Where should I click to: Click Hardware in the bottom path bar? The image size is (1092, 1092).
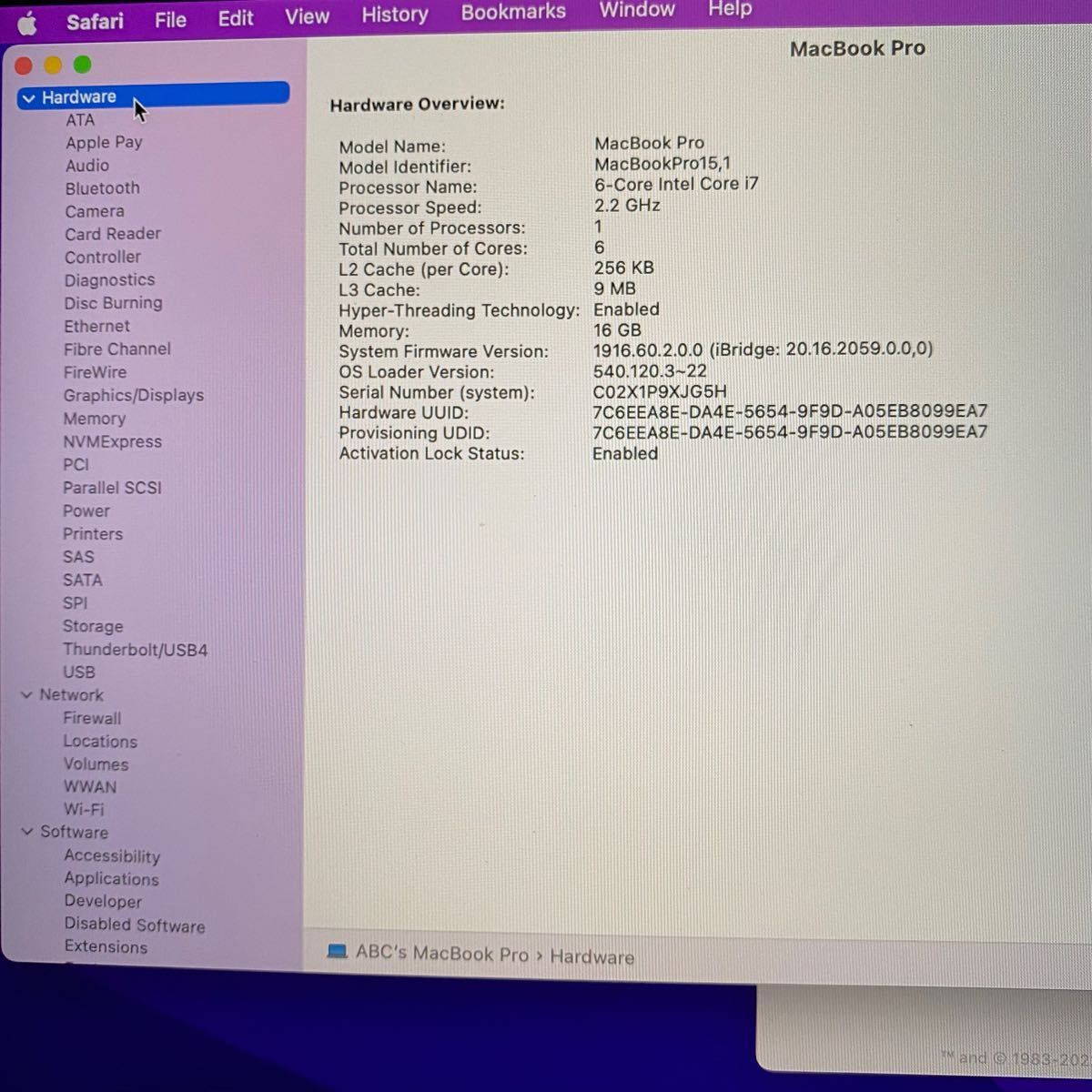[591, 956]
